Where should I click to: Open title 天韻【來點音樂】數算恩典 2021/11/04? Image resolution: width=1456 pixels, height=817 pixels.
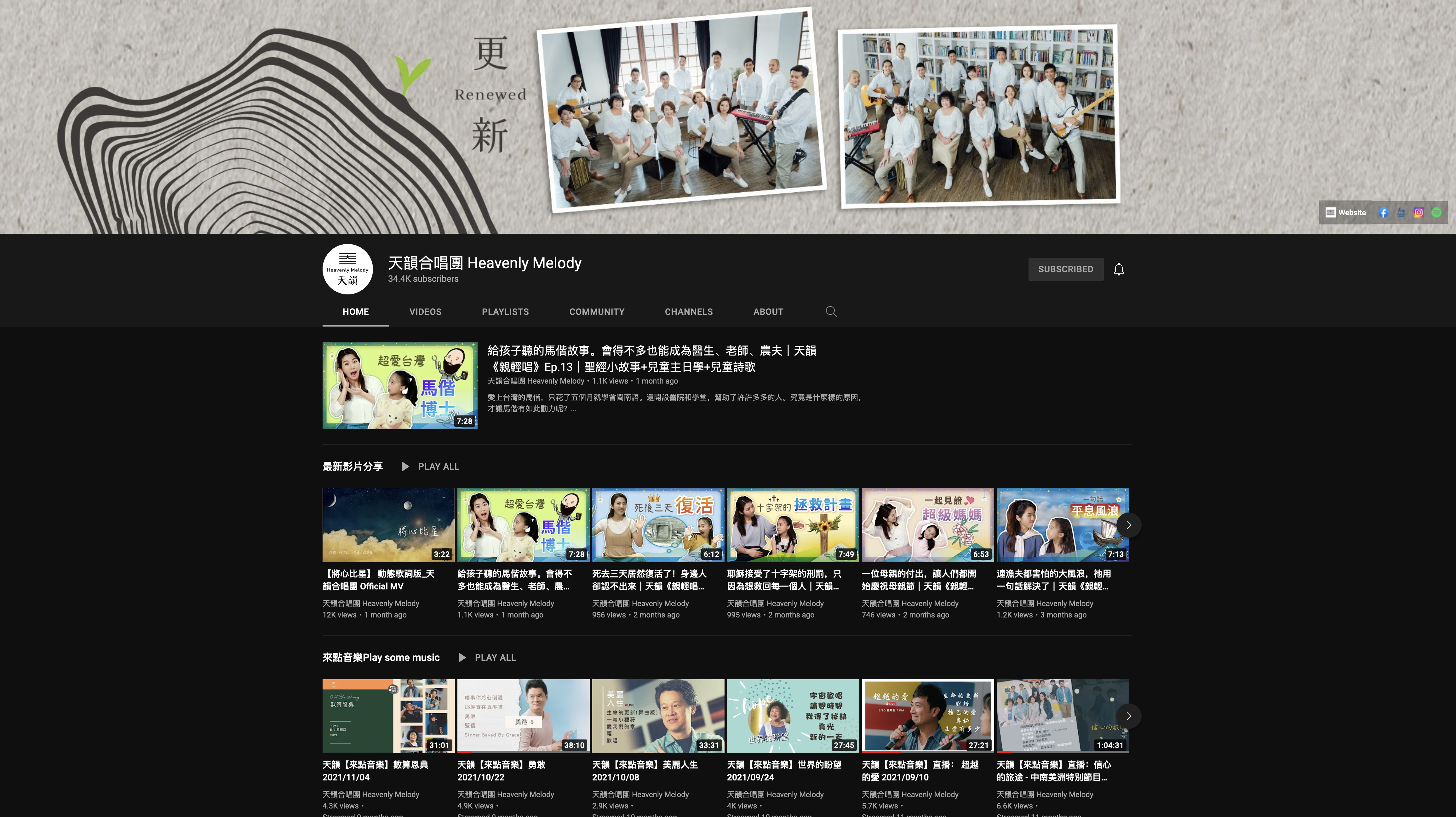click(375, 771)
